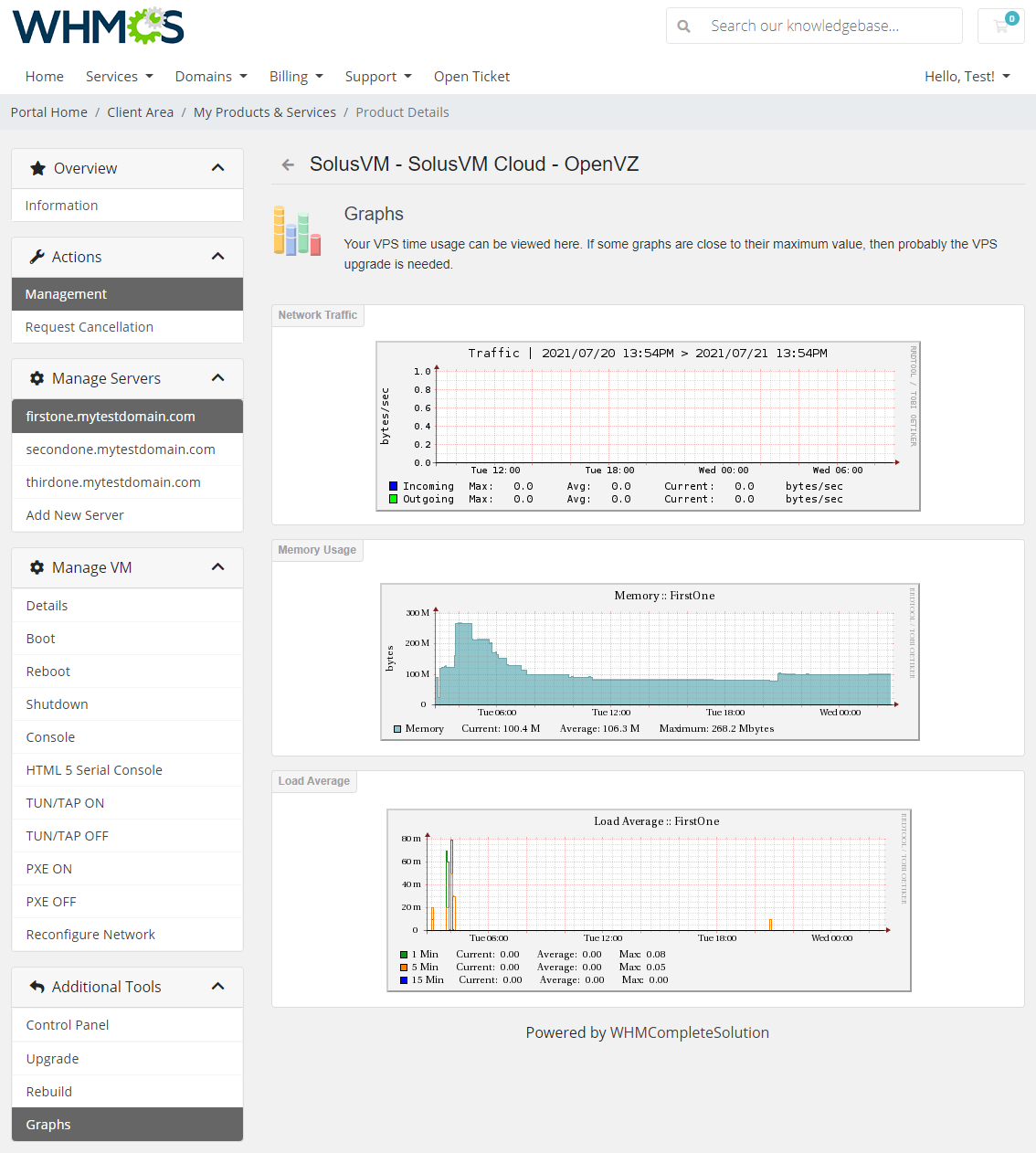Open Control Panel under Additional Tools
The image size is (1036, 1153).
tap(127, 1025)
